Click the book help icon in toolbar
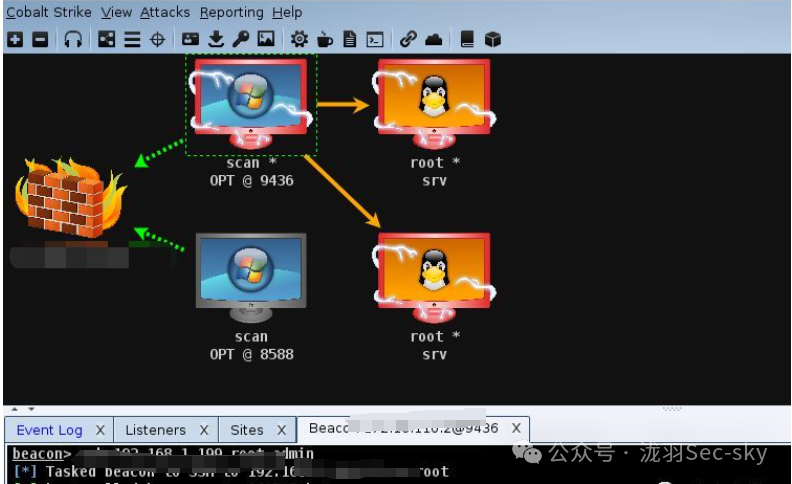The width and height of the screenshot is (792, 484). pyautogui.click(x=467, y=39)
